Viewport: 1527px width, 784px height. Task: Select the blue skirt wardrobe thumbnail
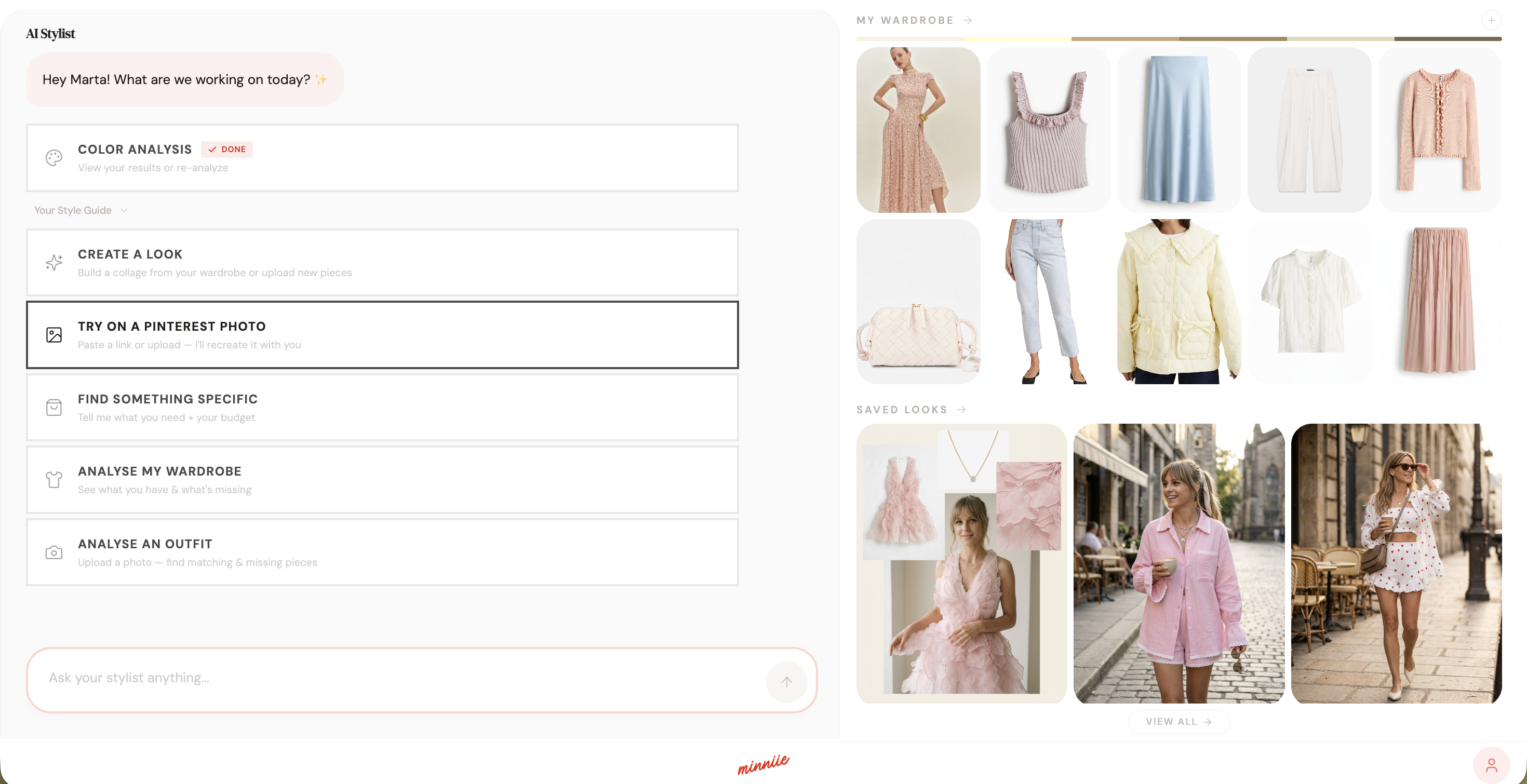[1179, 130]
